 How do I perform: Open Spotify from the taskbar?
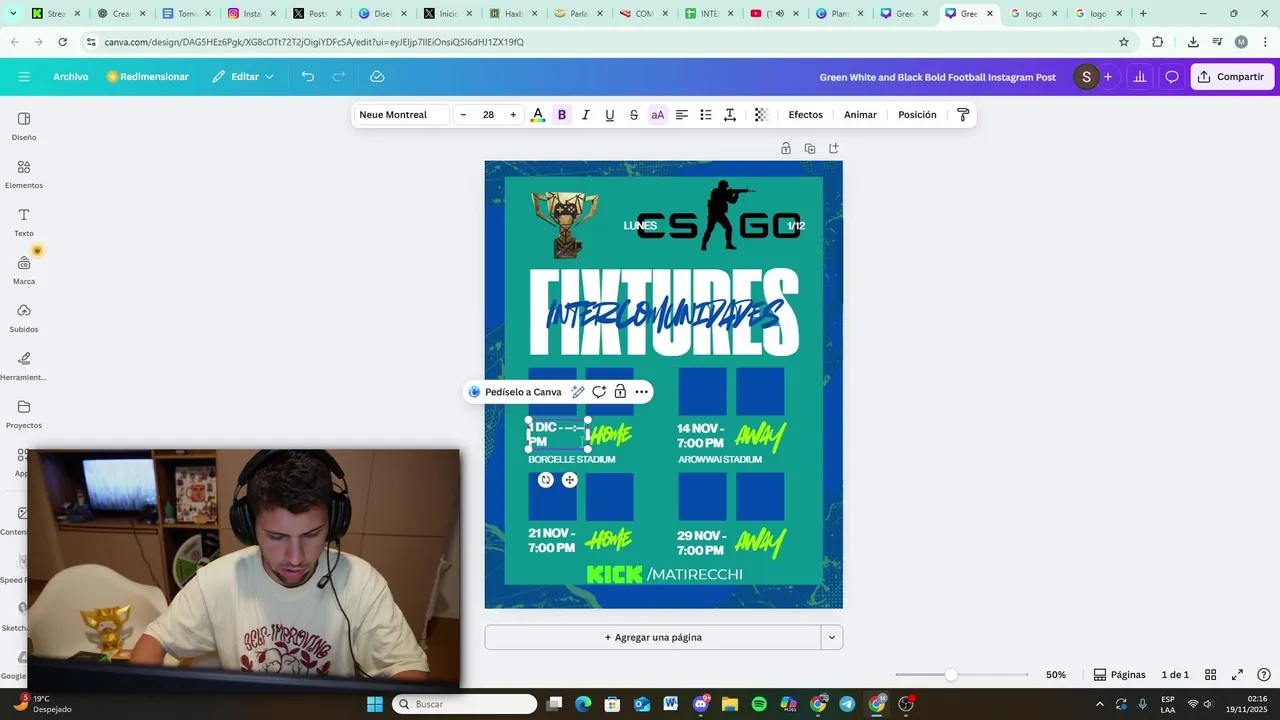(x=759, y=704)
